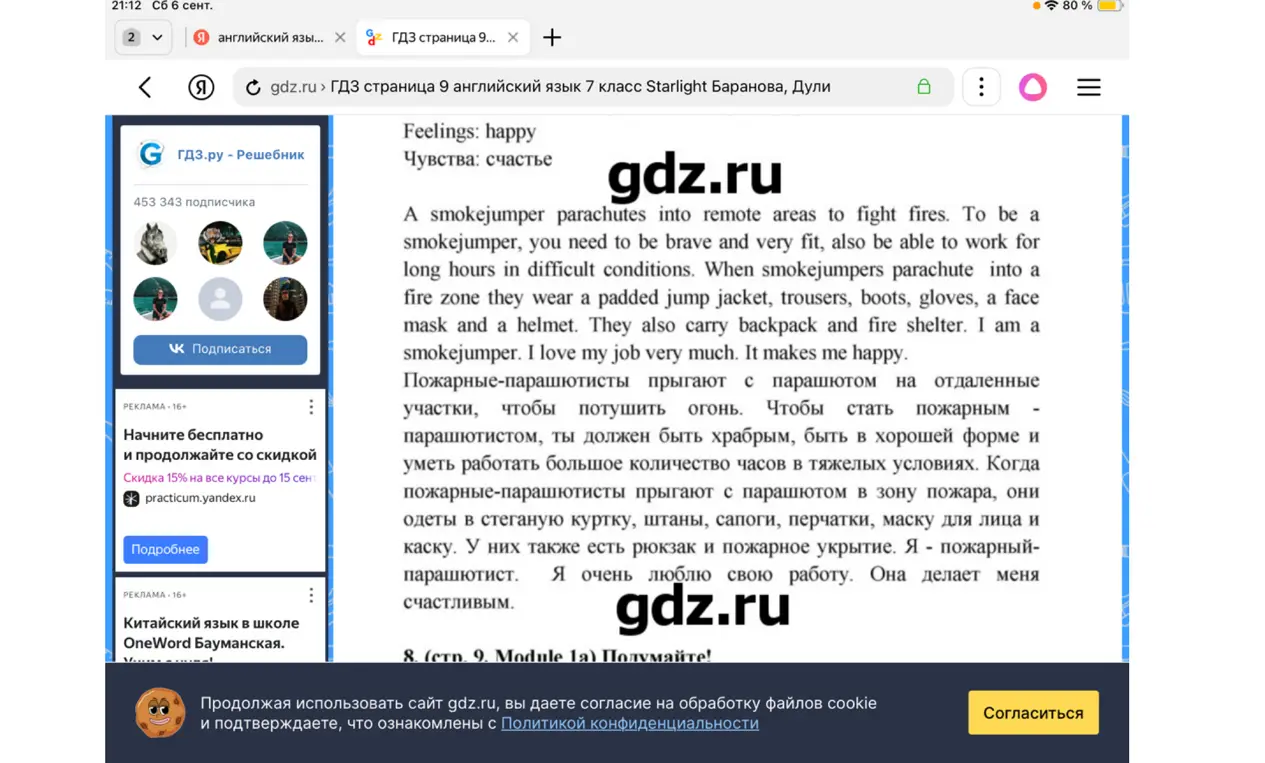Open the ГДЗ.ру - Решебник VK group link

(241, 155)
